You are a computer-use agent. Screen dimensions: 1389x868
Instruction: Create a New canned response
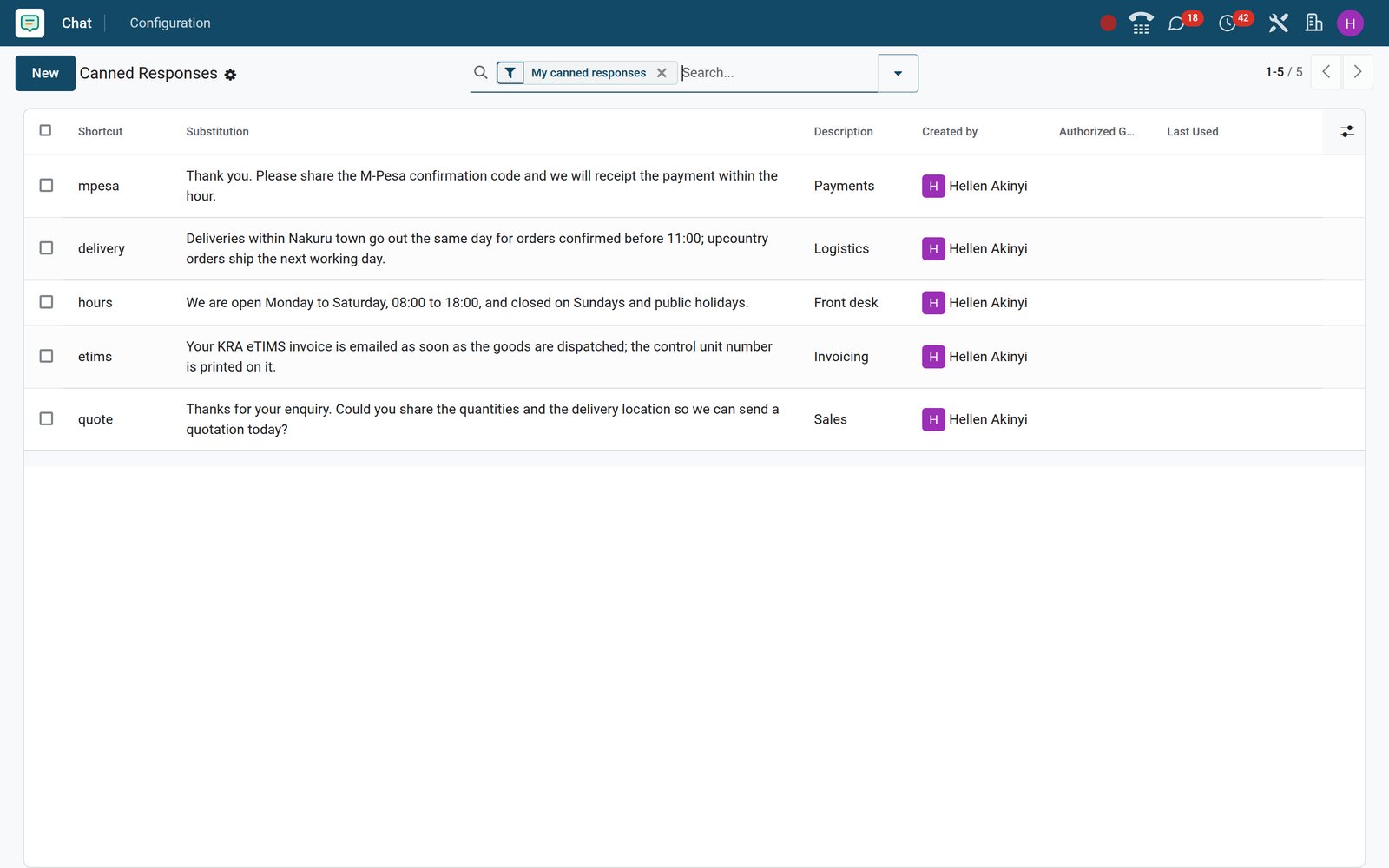45,73
